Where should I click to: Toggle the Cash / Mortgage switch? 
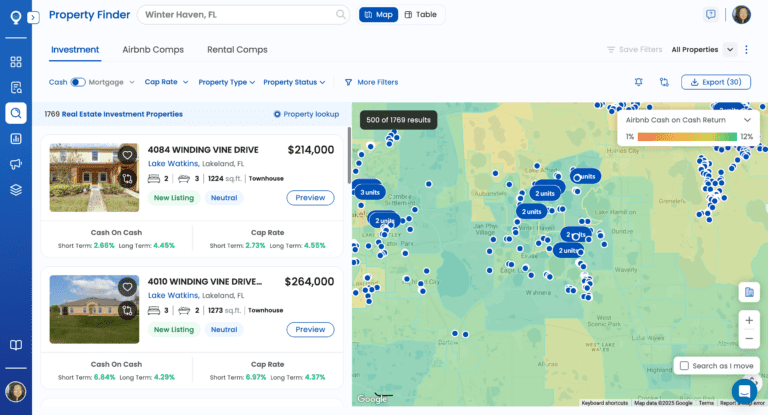(78, 82)
